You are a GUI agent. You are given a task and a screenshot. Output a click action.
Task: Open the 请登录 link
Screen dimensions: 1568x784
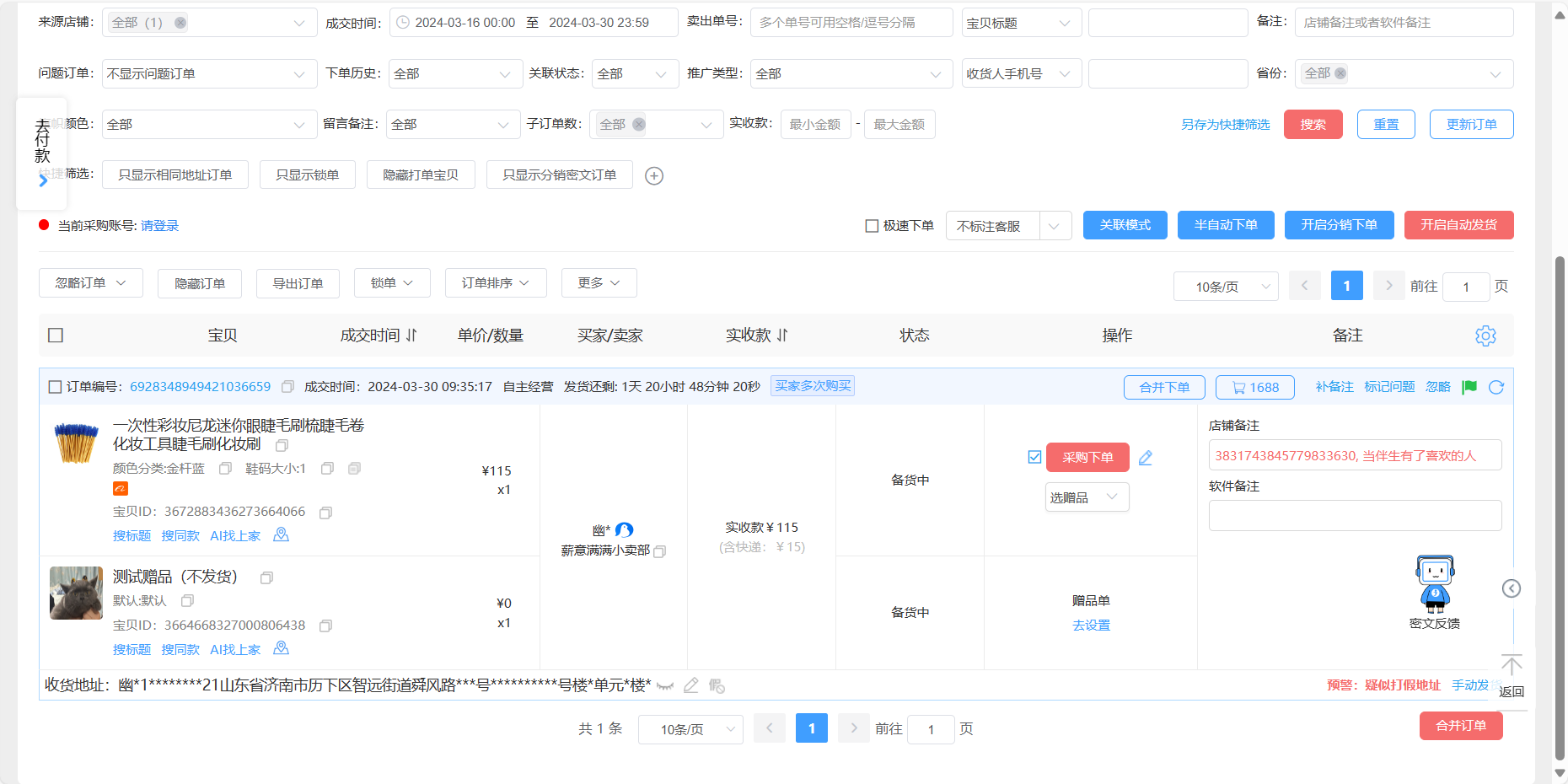[x=159, y=226]
